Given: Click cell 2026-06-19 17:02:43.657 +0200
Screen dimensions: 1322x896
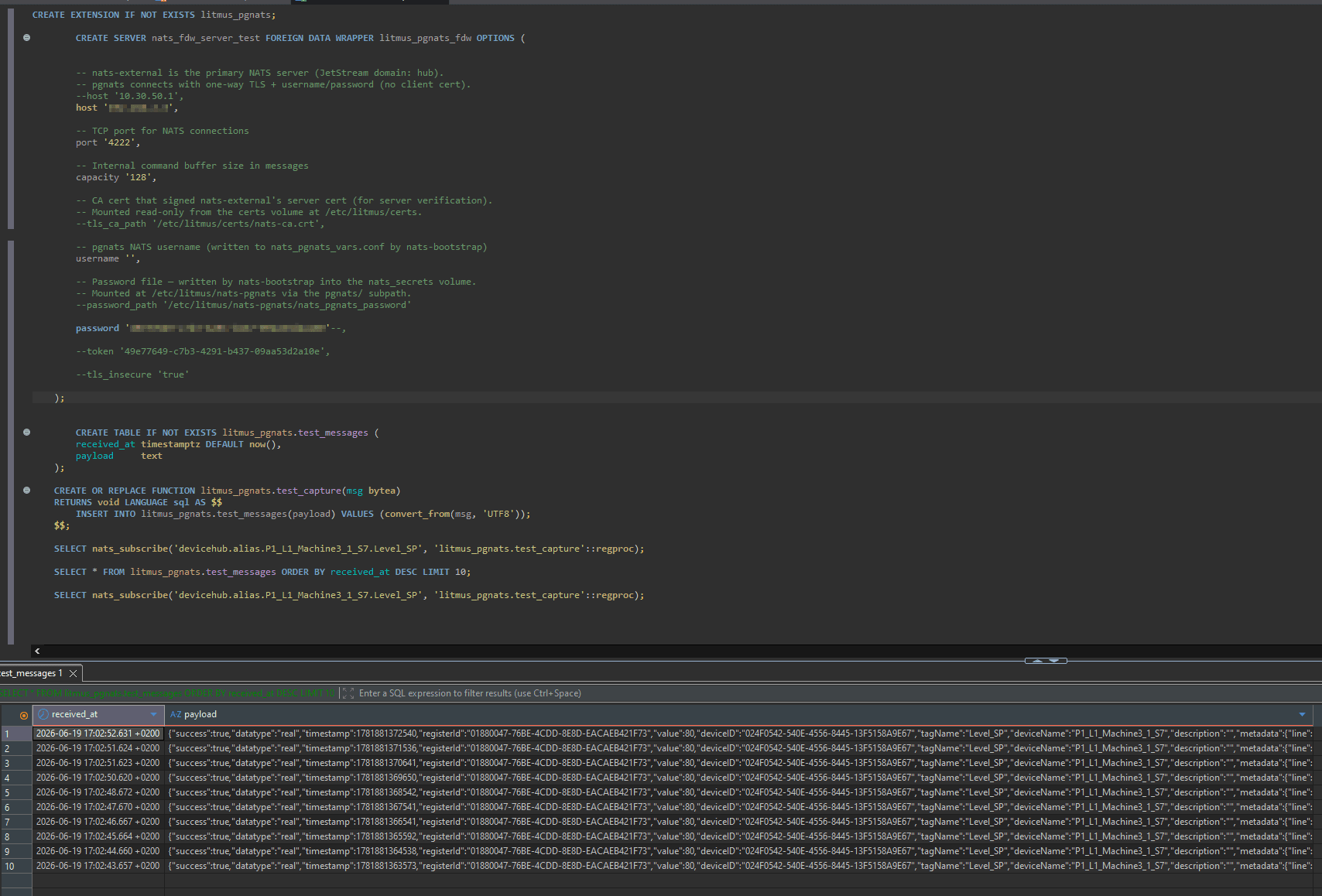Looking at the screenshot, I should [x=98, y=866].
